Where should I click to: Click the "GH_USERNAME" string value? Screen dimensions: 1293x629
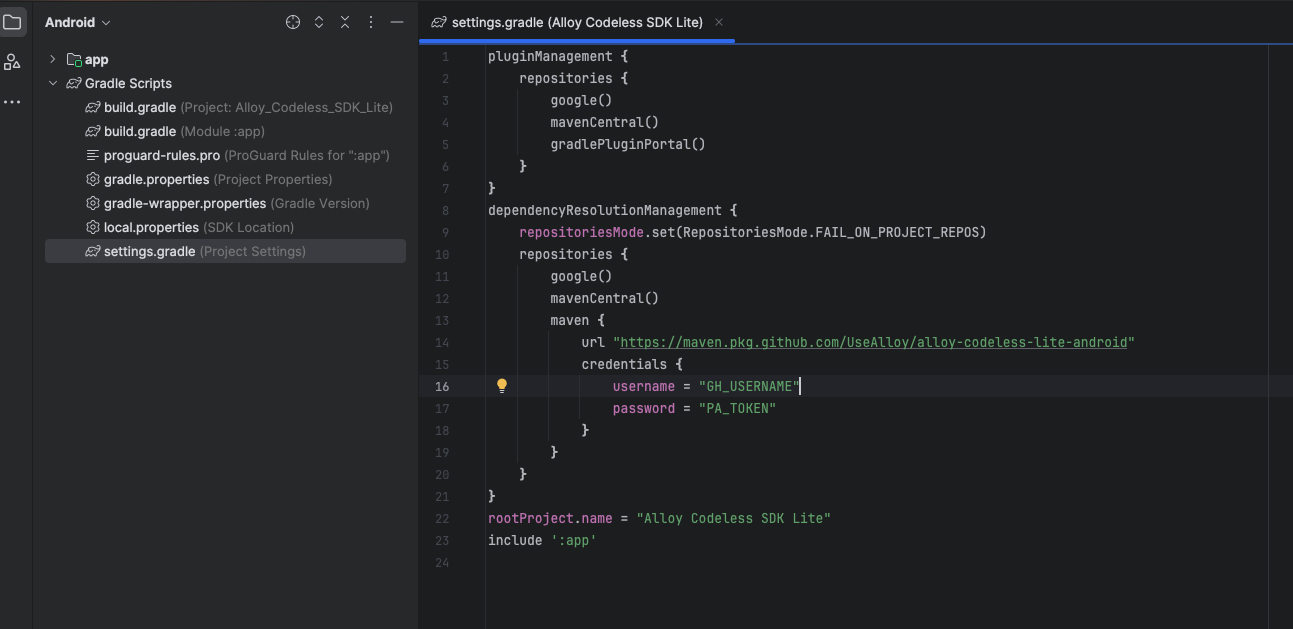point(749,386)
